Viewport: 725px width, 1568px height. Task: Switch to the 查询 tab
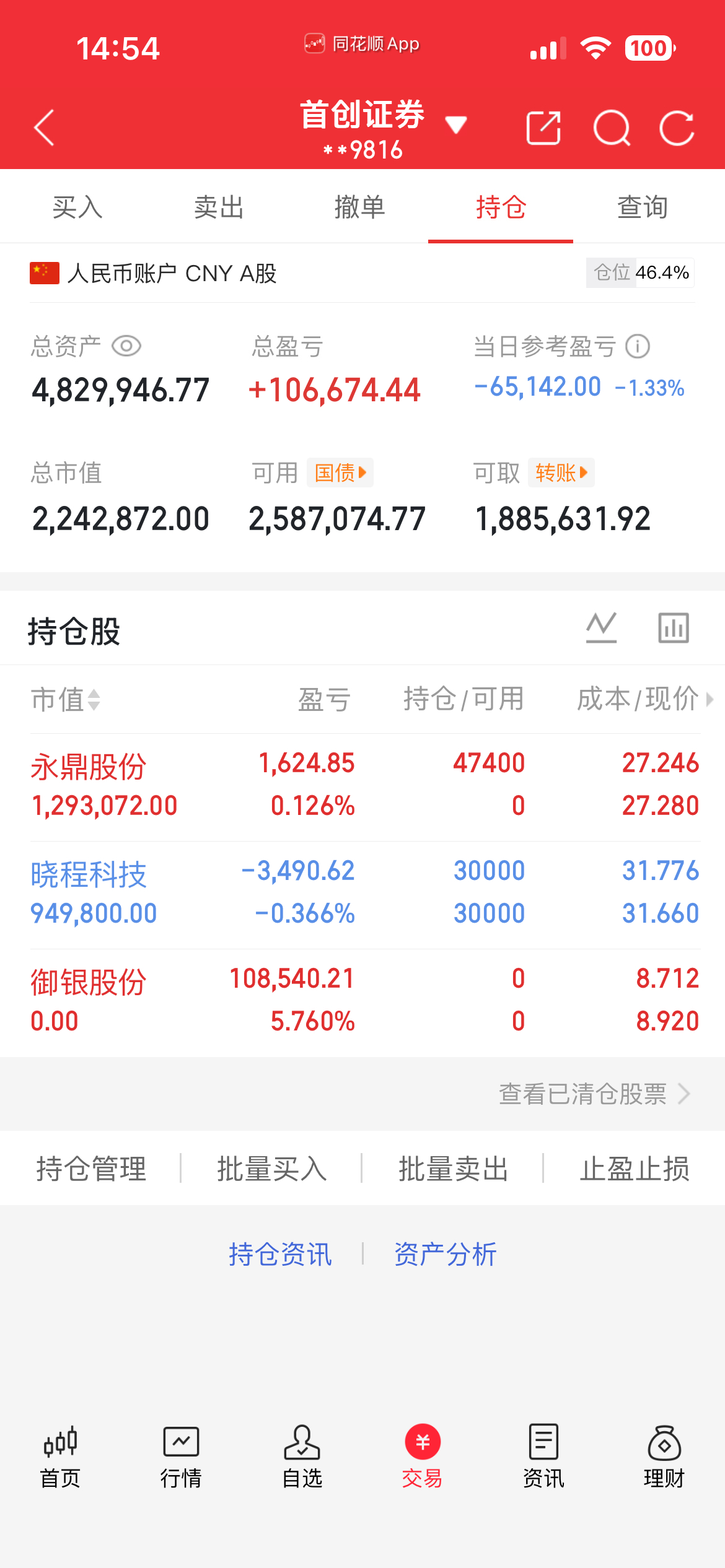coord(643,207)
